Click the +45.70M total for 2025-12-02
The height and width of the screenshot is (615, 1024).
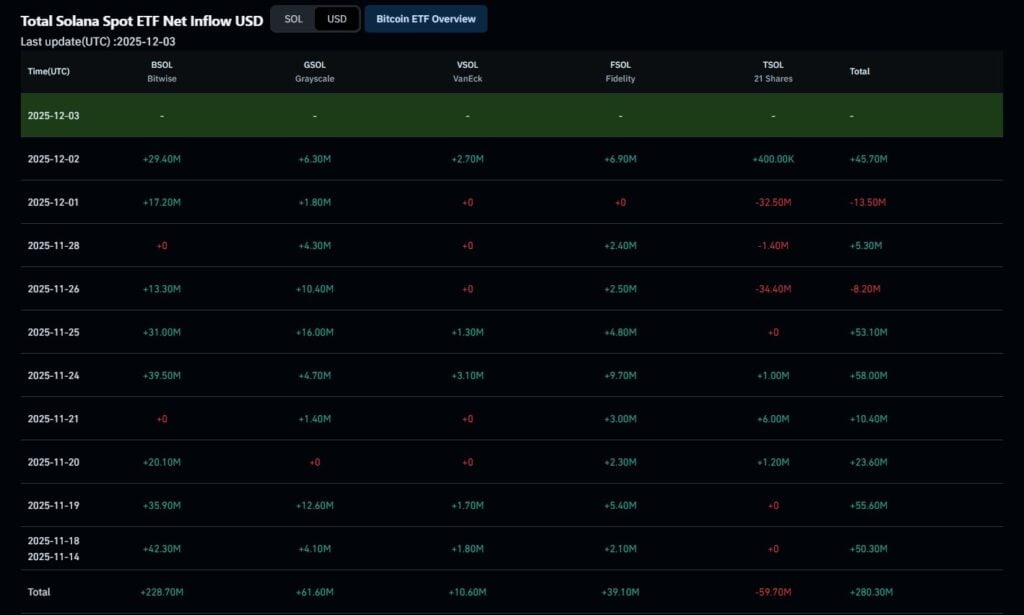(x=868, y=159)
